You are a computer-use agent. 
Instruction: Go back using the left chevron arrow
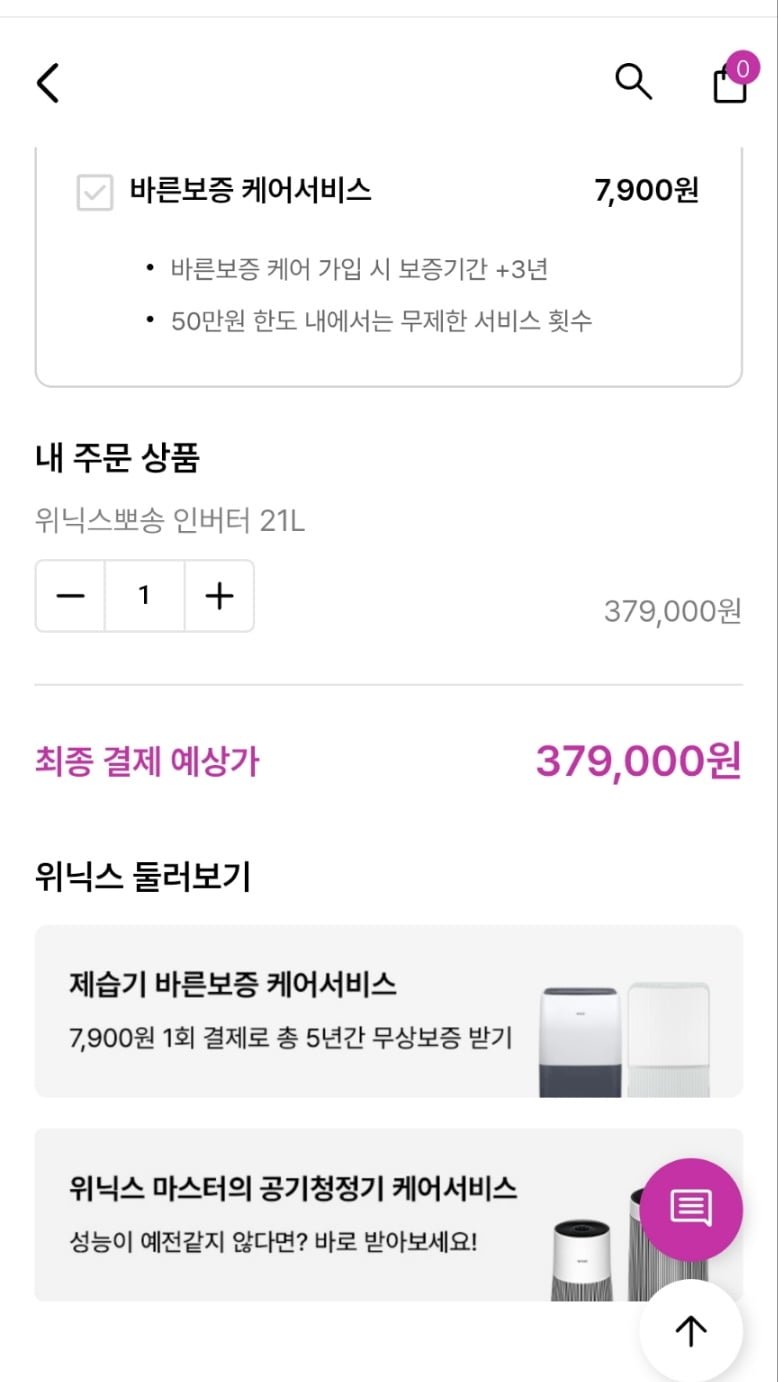coord(48,83)
